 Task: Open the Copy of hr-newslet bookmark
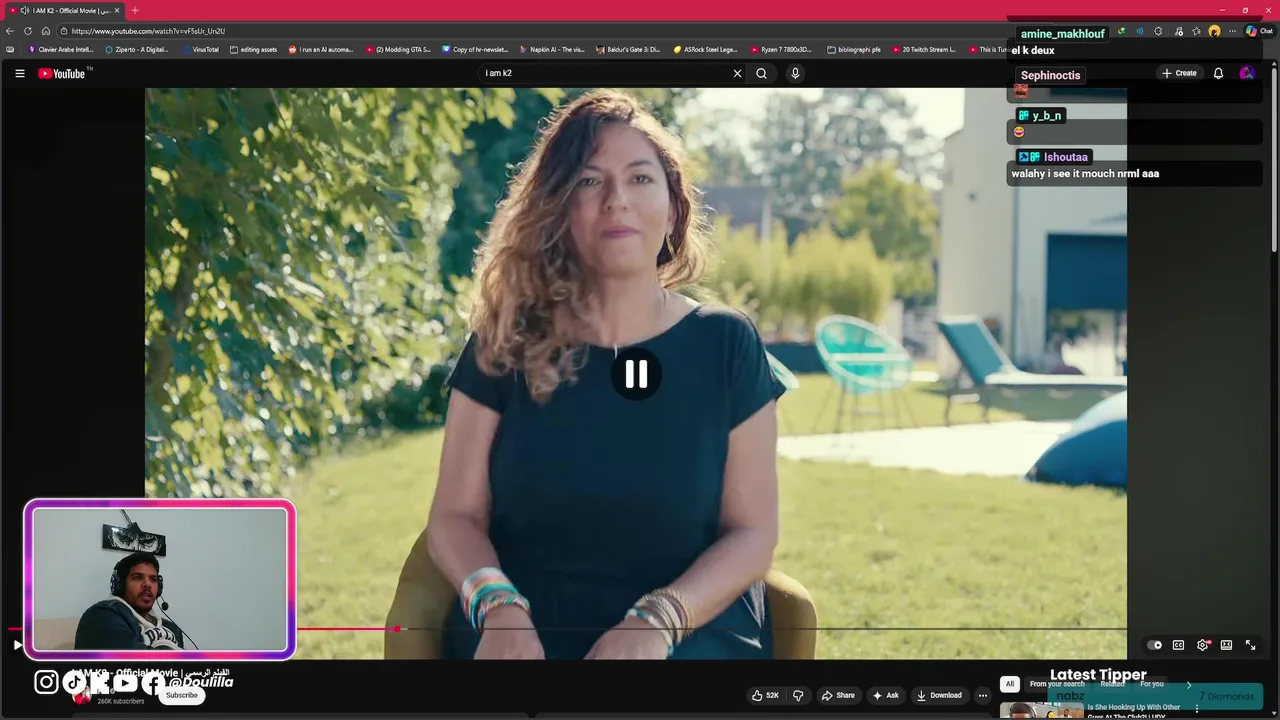point(475,49)
